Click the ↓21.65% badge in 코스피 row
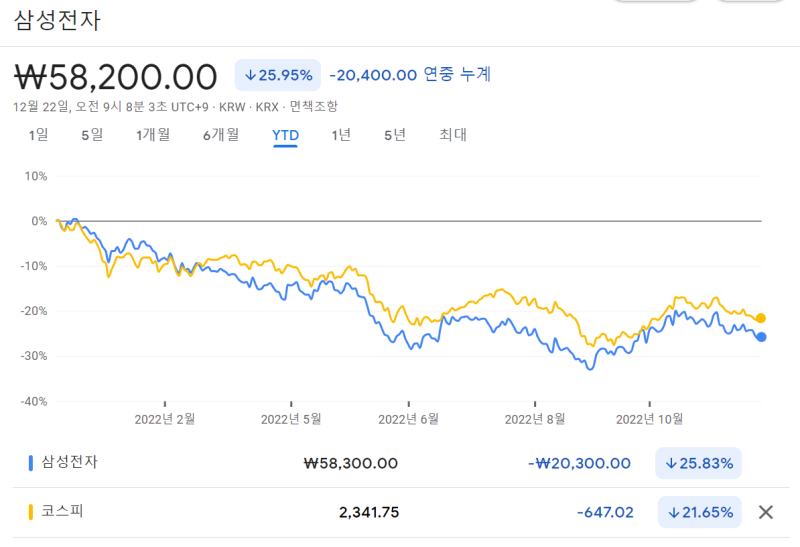This screenshot has height=547, width=800. (x=698, y=512)
